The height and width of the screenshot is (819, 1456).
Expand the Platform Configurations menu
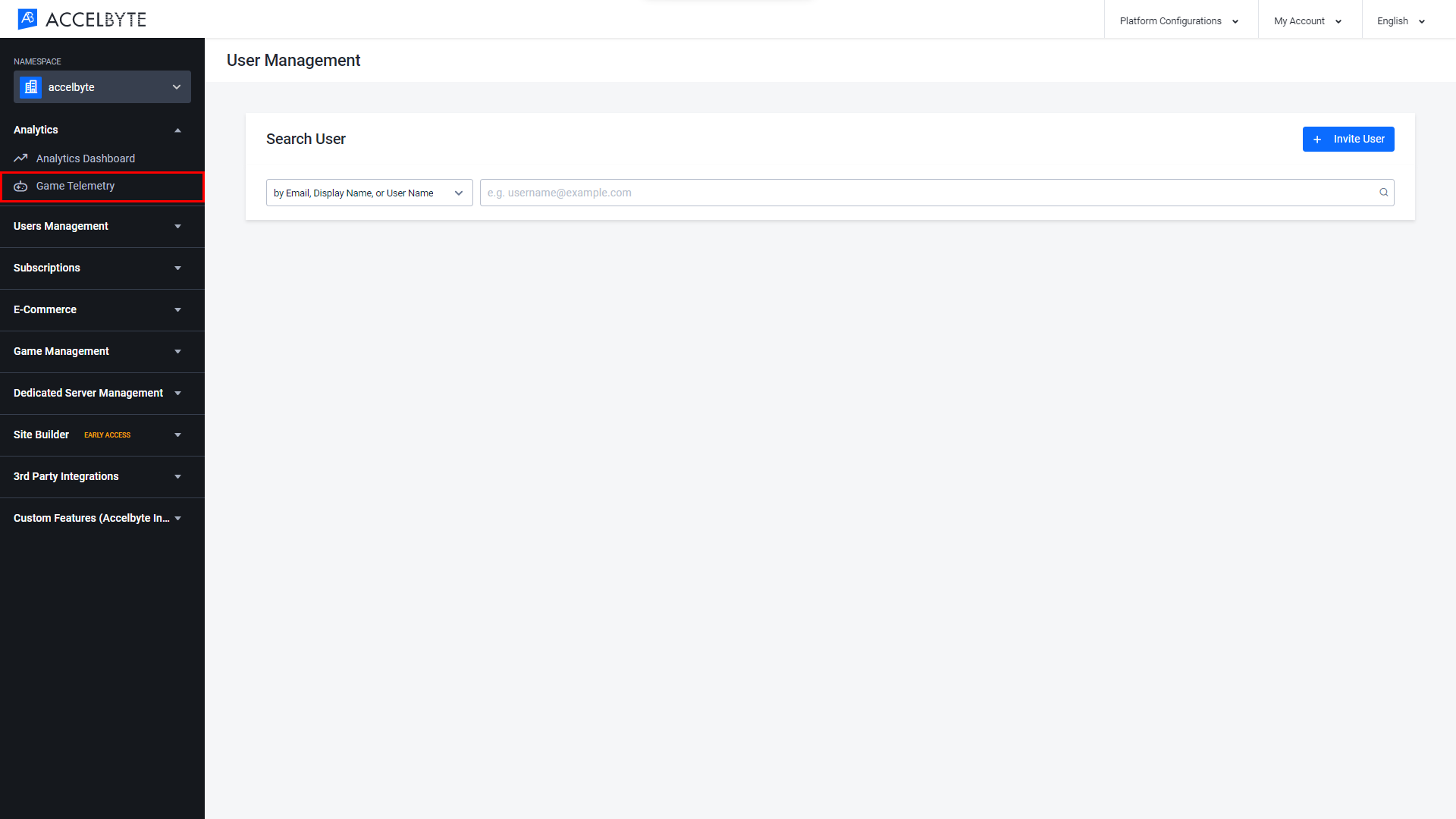pos(1176,20)
